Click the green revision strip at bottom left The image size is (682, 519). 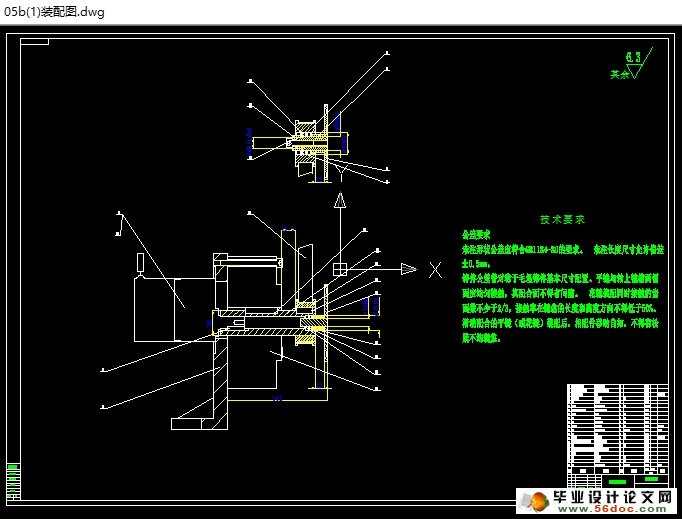pos(13,480)
